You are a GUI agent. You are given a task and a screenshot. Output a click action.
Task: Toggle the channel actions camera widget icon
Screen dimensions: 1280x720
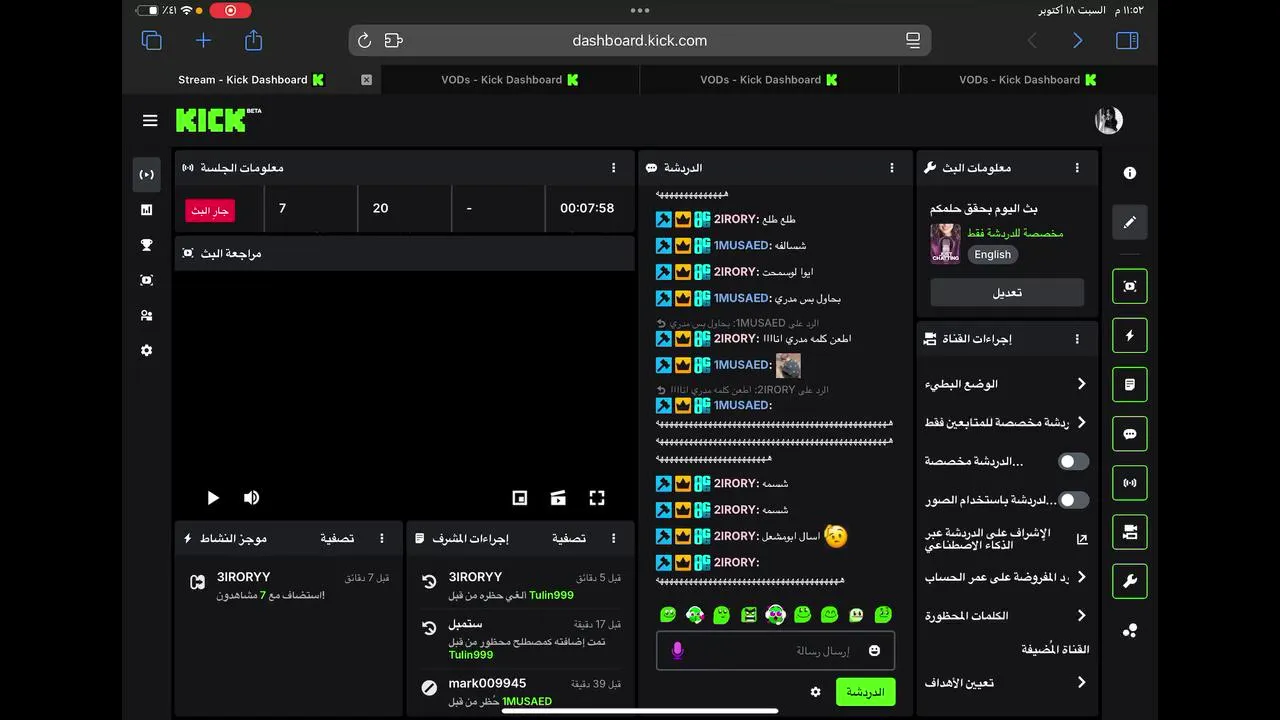pyautogui.click(x=1129, y=532)
